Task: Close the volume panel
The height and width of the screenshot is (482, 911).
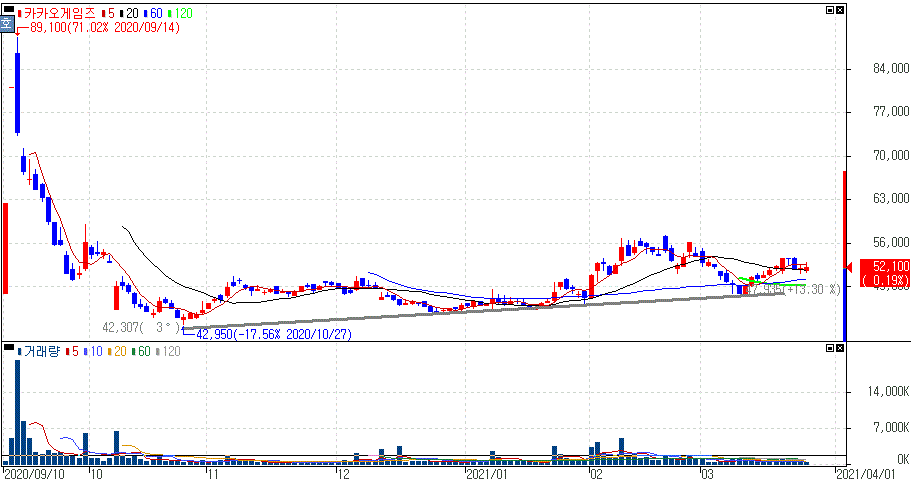Action: (x=840, y=348)
